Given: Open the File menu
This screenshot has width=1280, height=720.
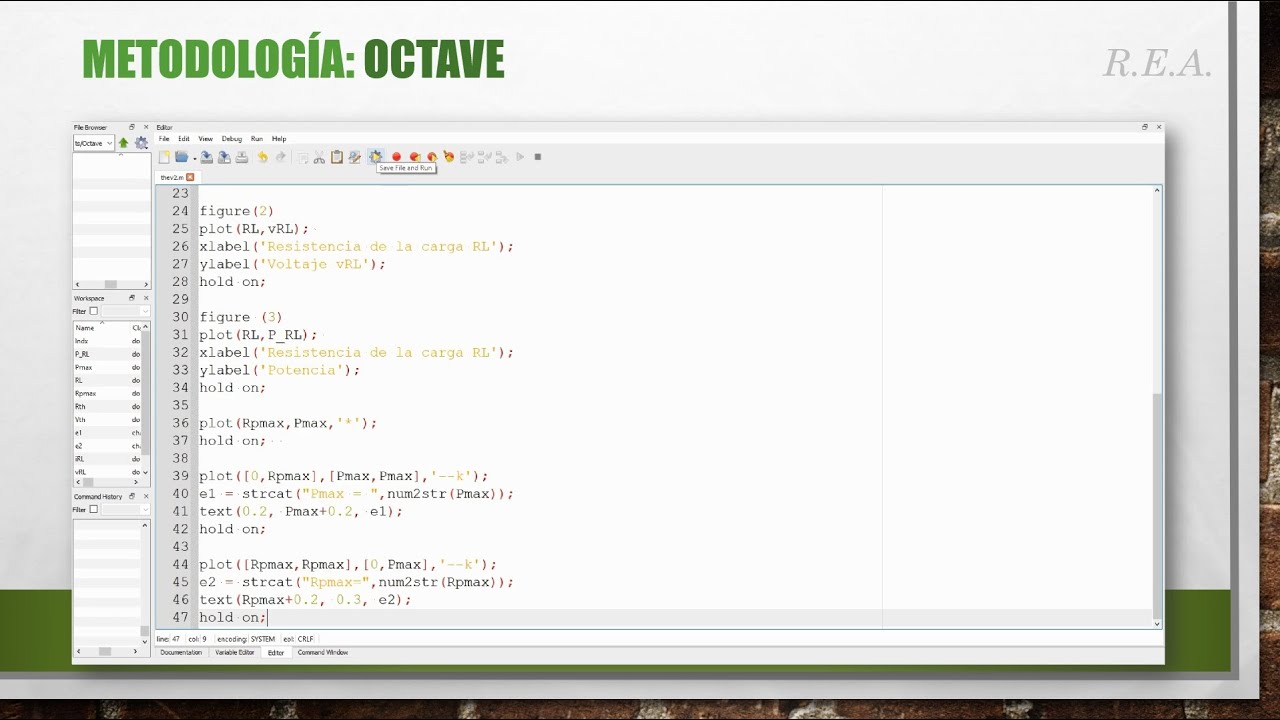Looking at the screenshot, I should point(164,139).
